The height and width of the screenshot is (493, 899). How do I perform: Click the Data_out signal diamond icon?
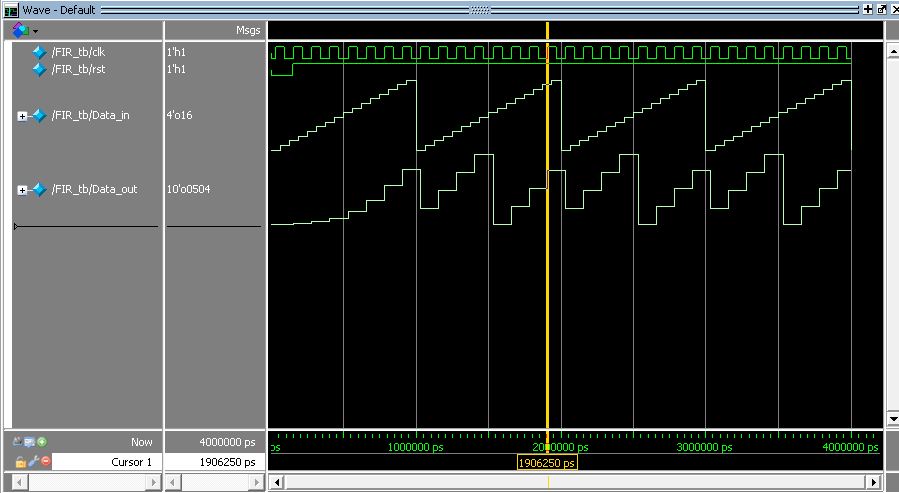point(39,189)
